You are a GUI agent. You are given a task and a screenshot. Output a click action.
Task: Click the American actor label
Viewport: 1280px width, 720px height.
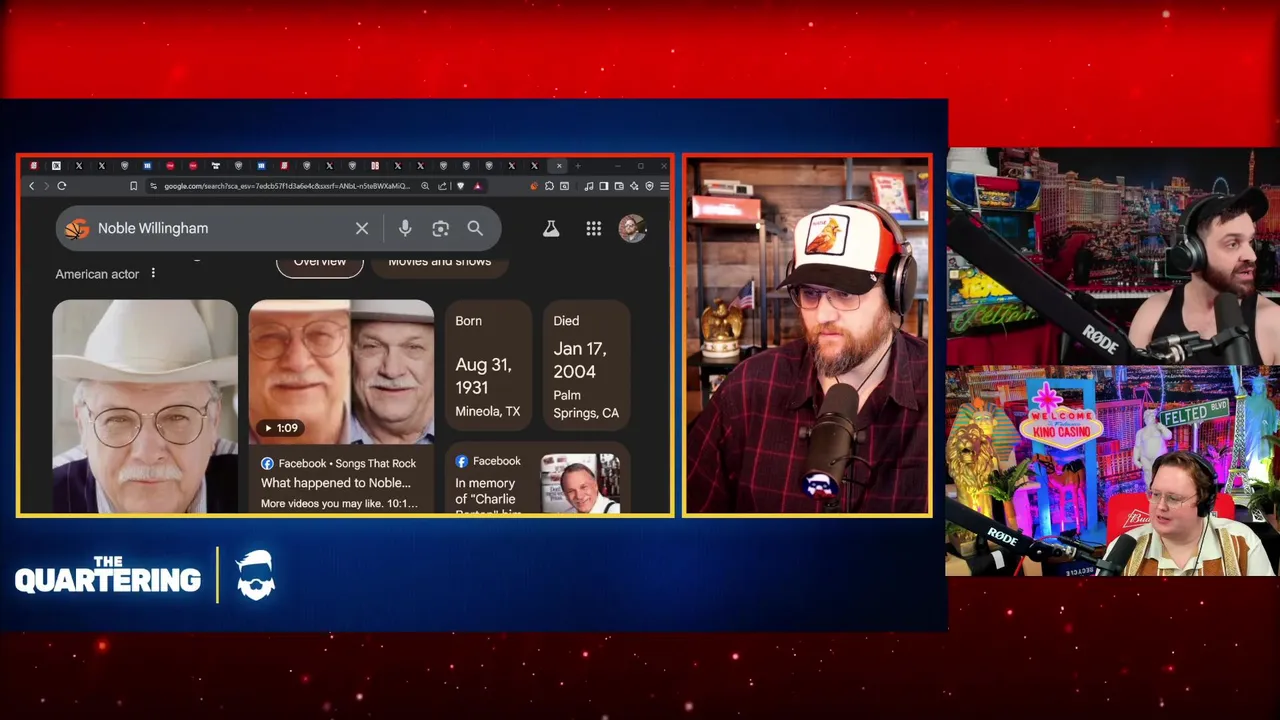97,274
